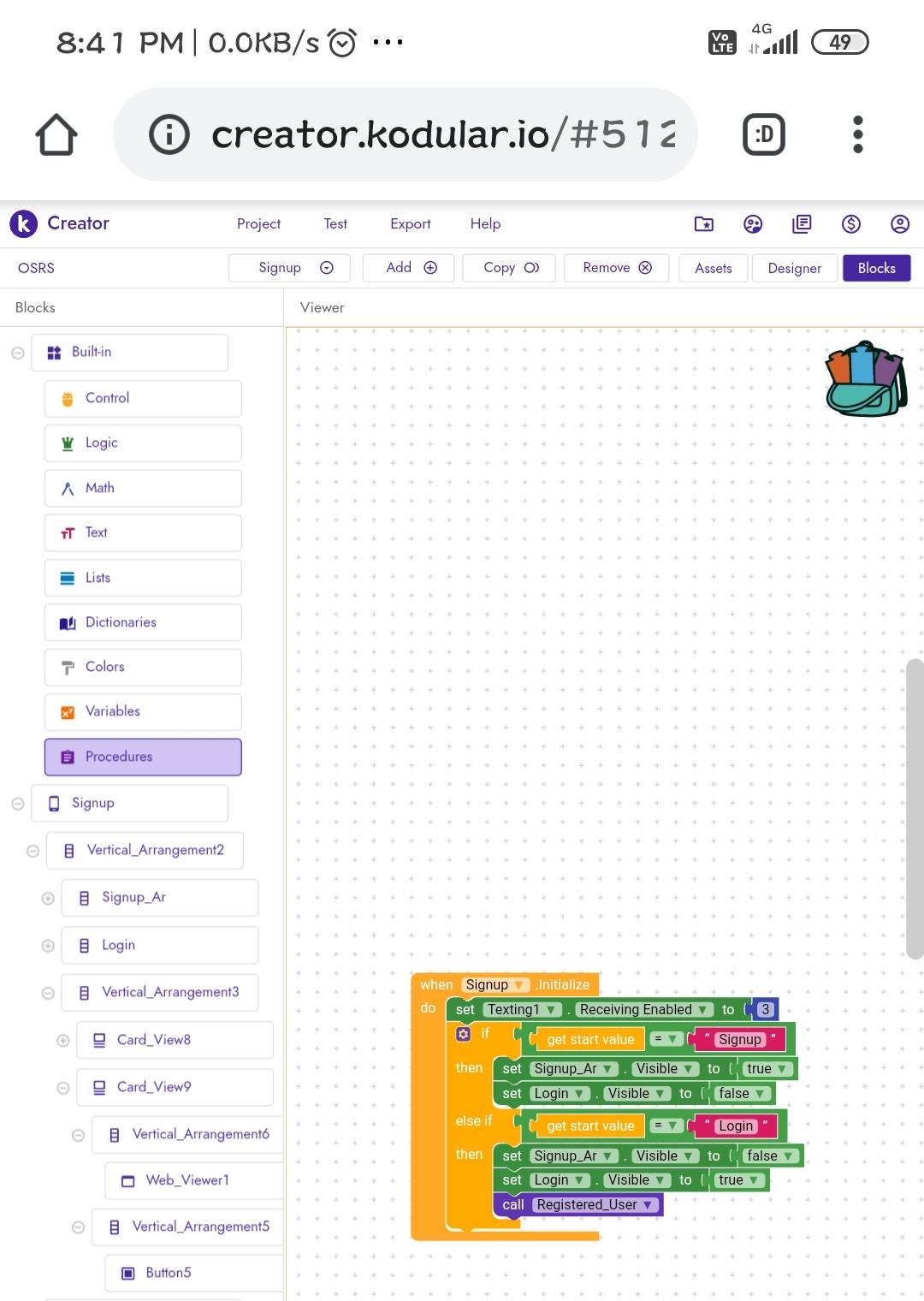Screen dimensions: 924x1301
Task: Open the Lists blocks category
Action: [x=143, y=578]
